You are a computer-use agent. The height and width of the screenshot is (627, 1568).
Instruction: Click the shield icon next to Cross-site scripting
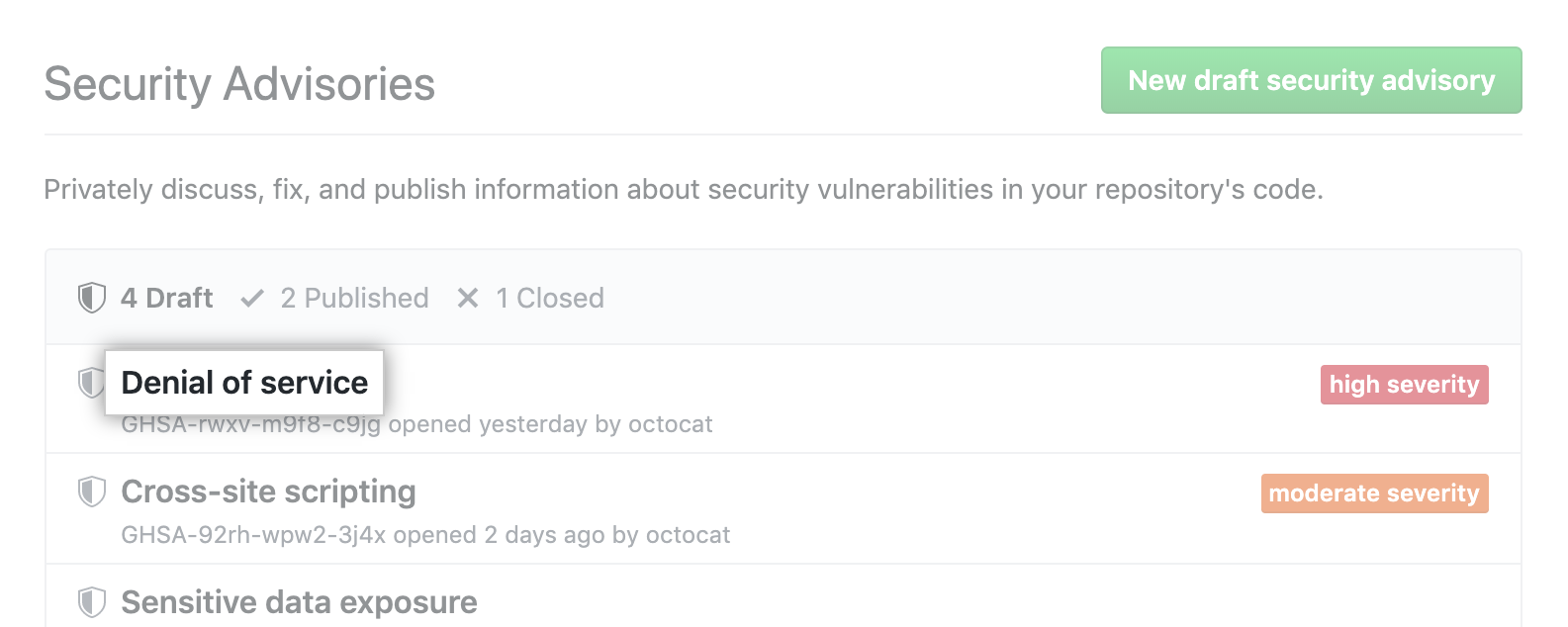click(91, 492)
